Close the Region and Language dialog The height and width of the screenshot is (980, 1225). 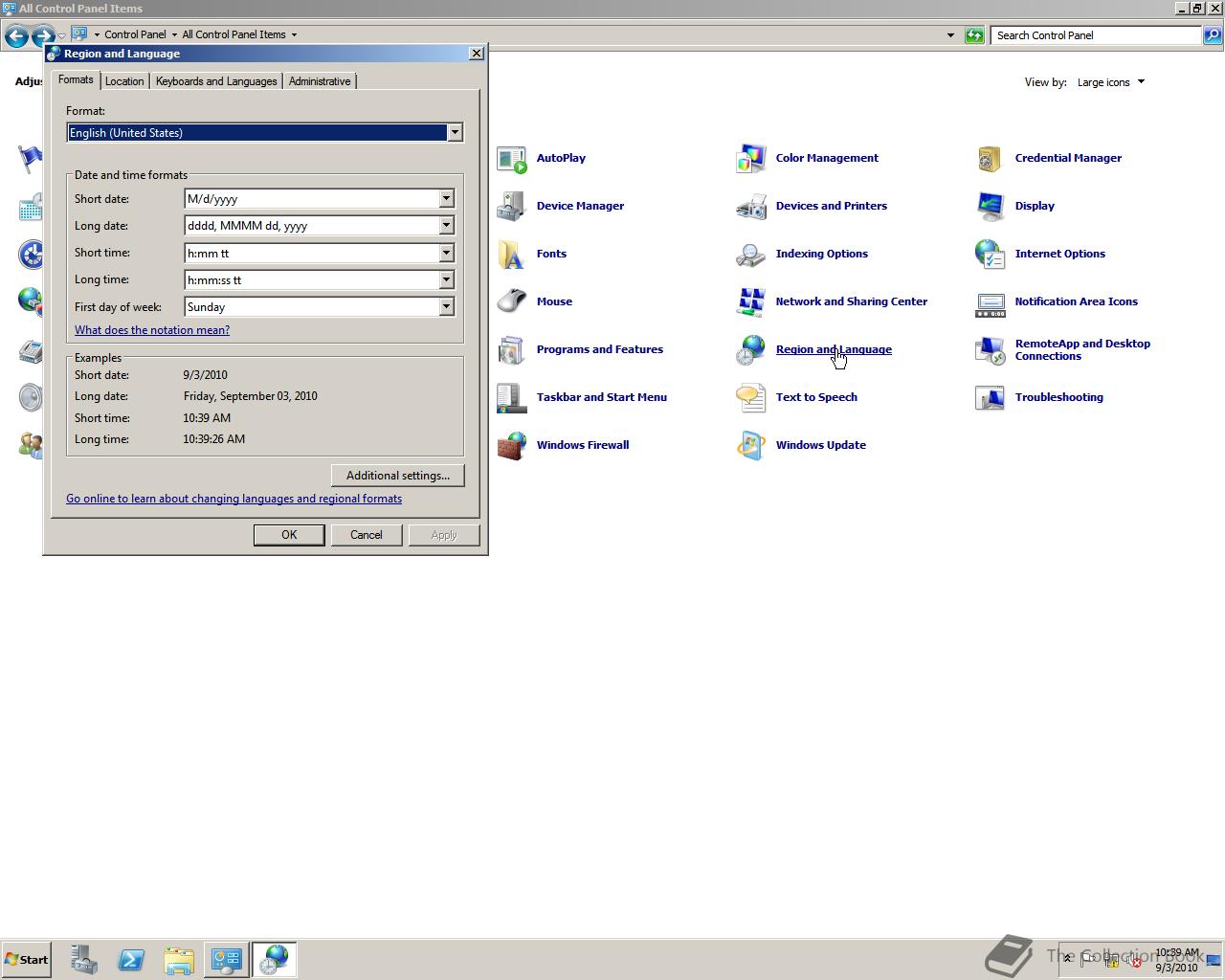[477, 54]
